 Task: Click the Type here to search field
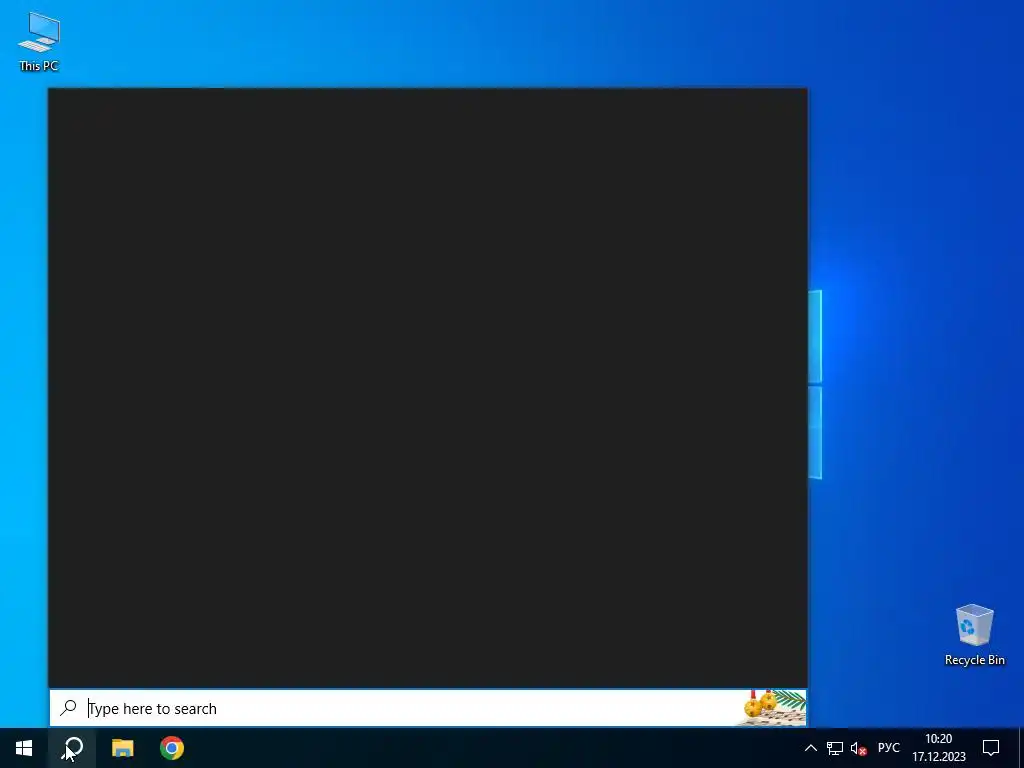click(x=428, y=708)
